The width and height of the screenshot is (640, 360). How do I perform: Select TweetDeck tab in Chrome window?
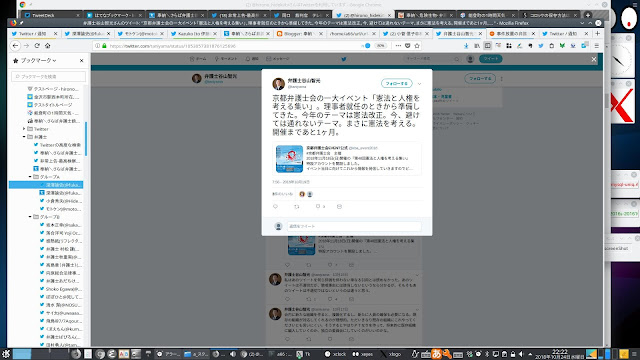51,15
